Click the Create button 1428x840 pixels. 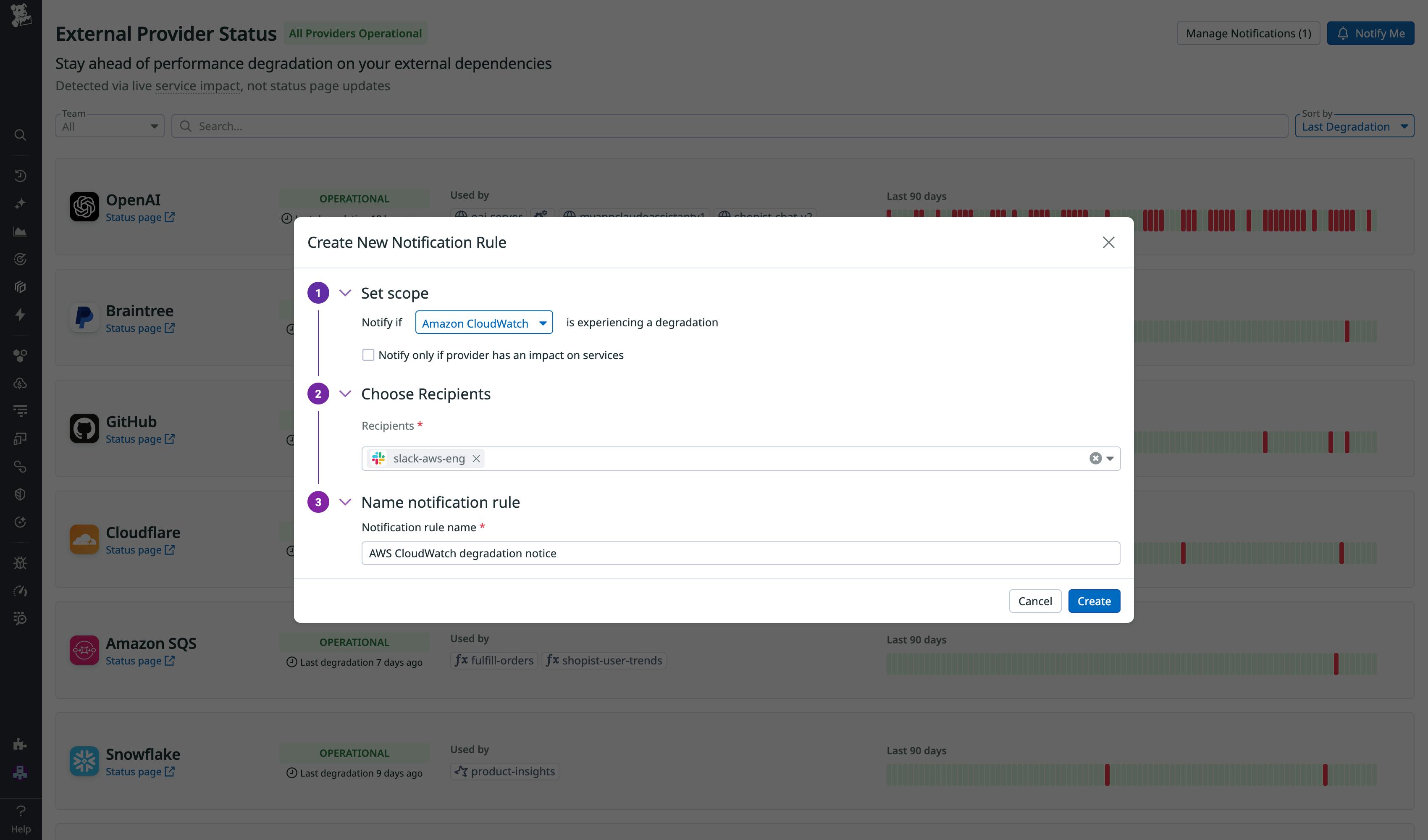pos(1094,601)
